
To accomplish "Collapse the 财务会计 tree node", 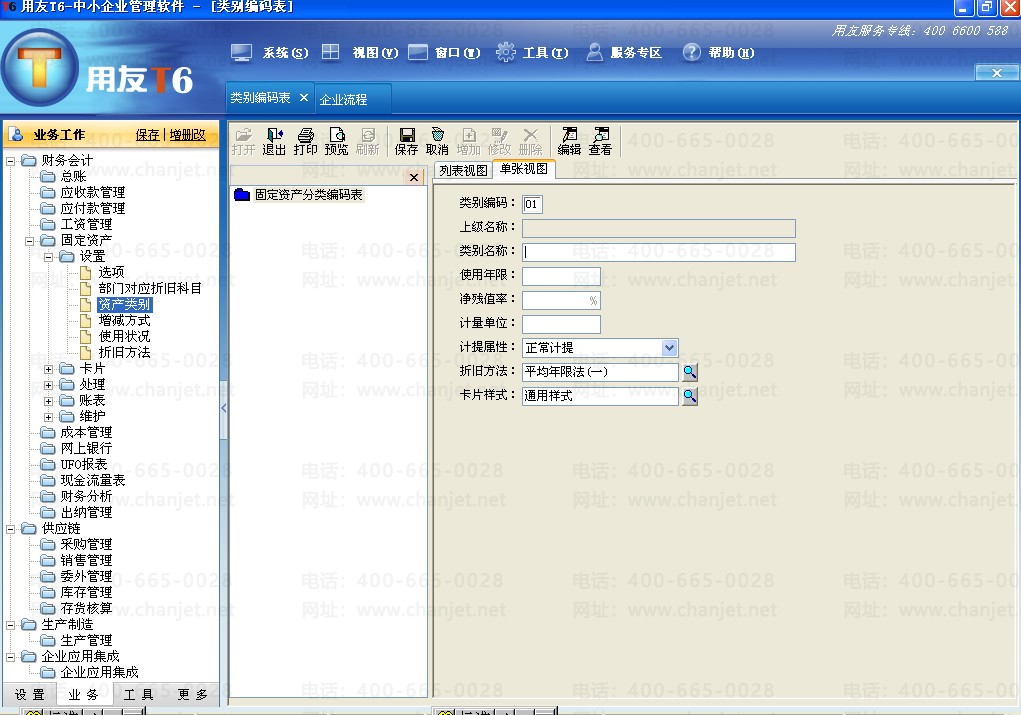I will point(10,161).
